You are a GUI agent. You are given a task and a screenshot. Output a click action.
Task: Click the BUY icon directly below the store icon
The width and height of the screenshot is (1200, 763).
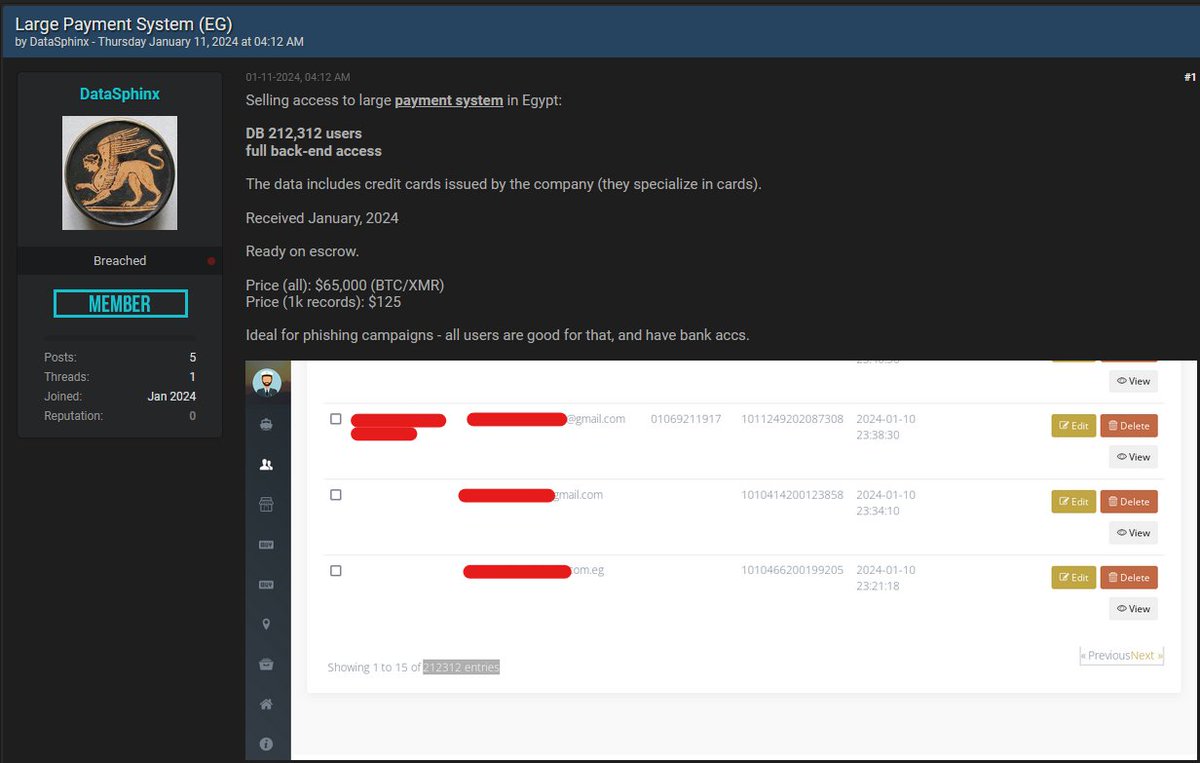pyautogui.click(x=266, y=545)
